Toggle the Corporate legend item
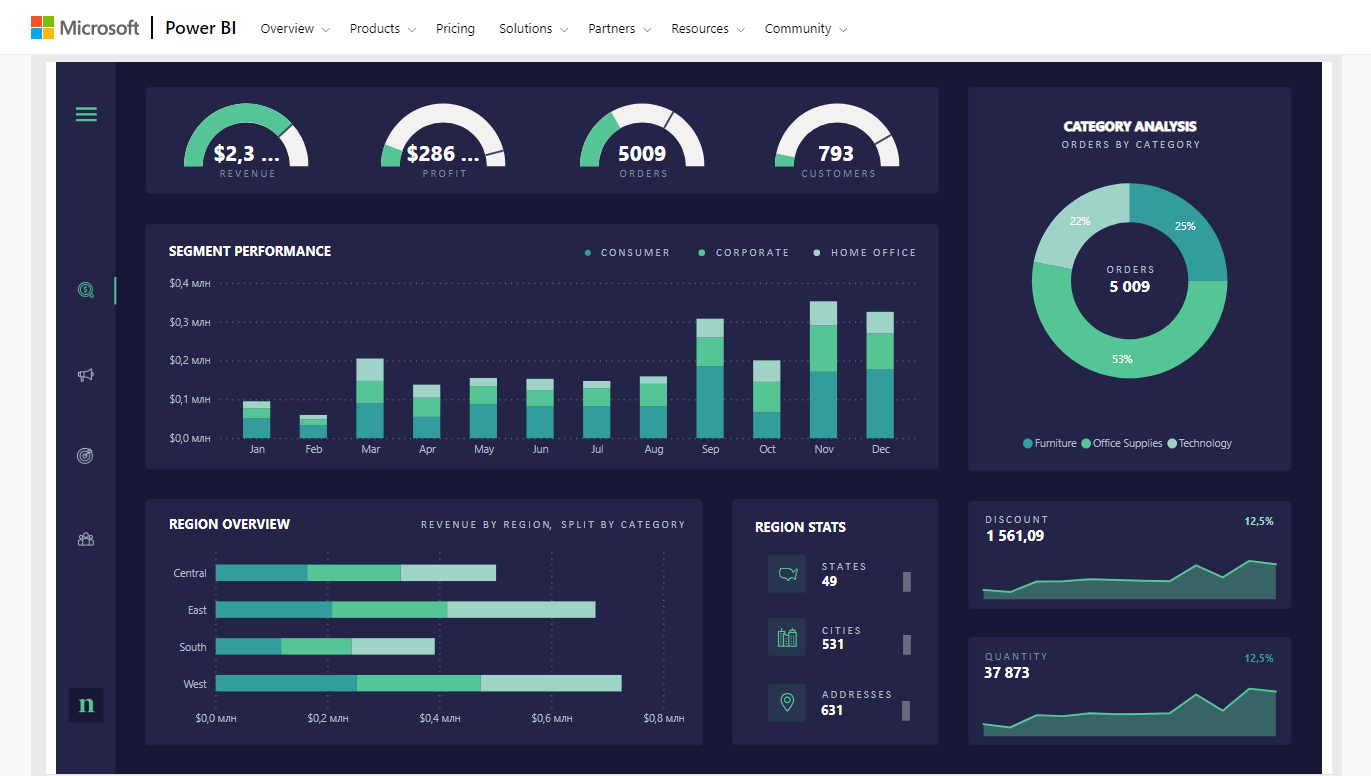 pyautogui.click(x=744, y=253)
